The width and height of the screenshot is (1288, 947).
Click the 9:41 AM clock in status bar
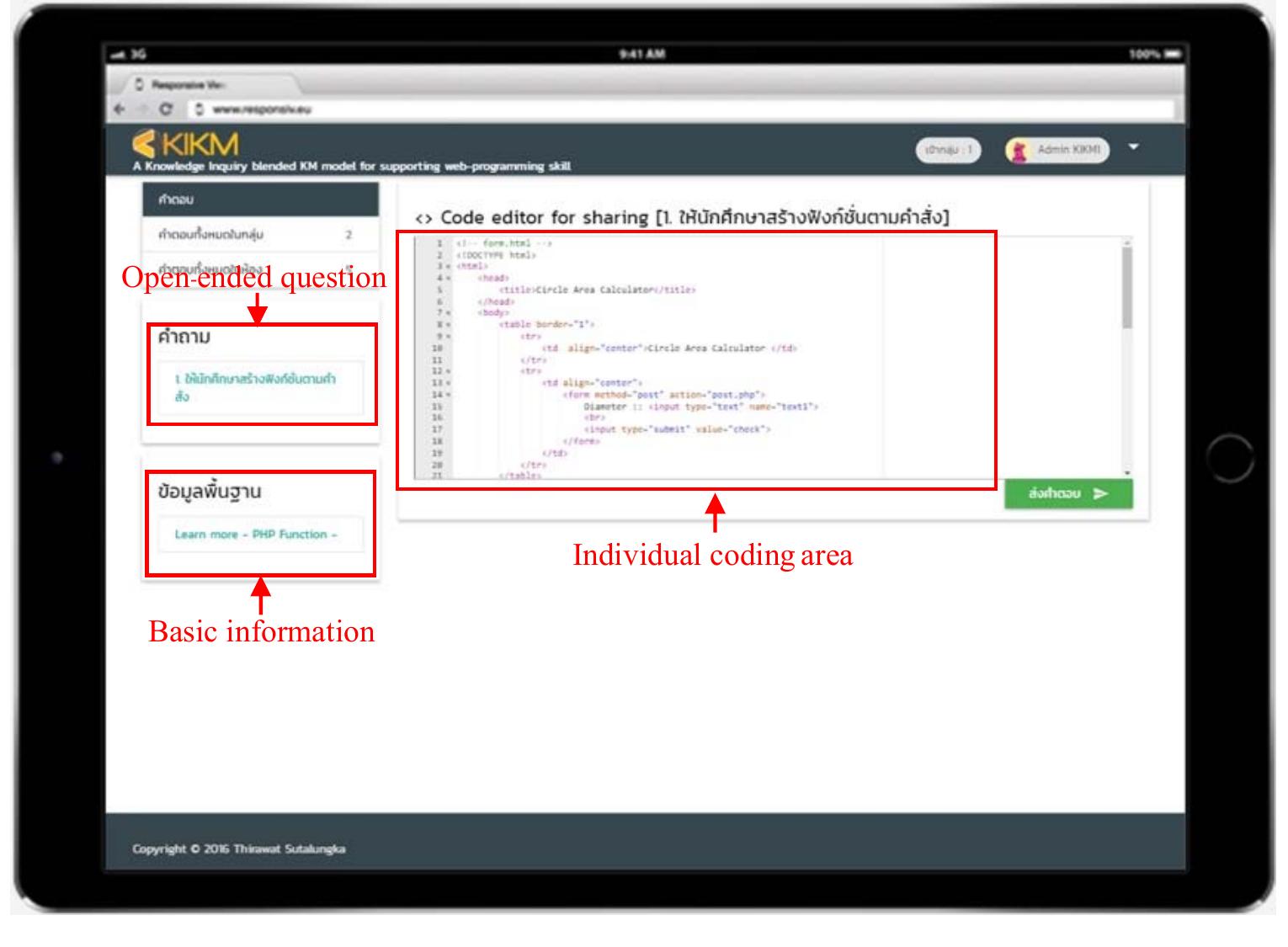coord(642,54)
